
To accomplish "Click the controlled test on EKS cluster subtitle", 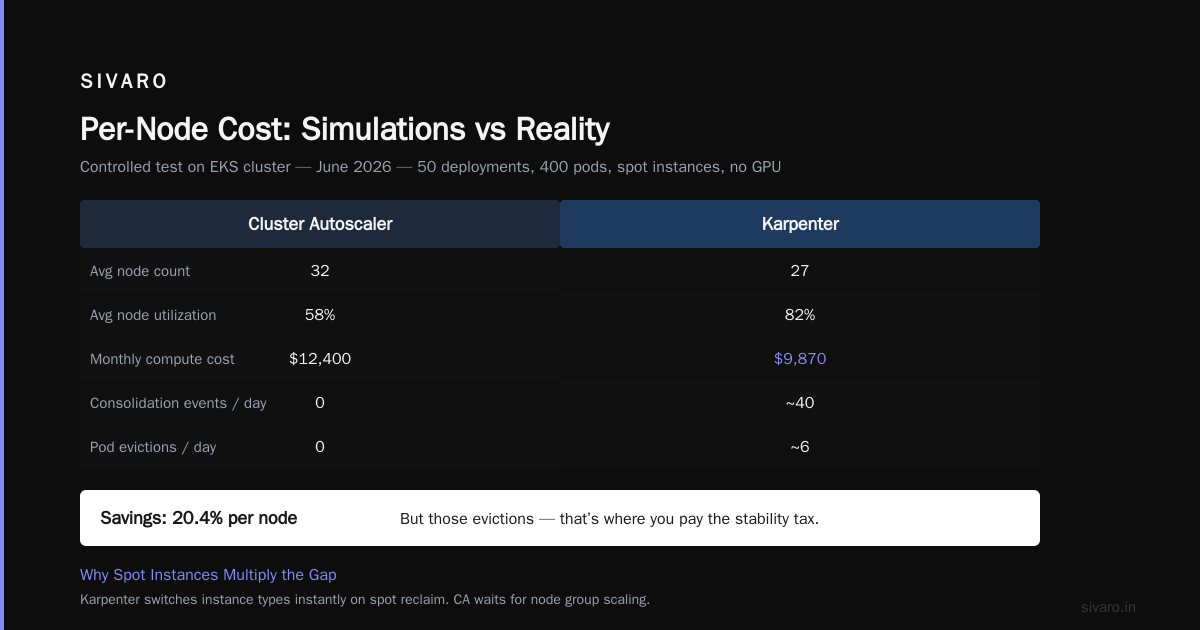I will pos(430,167).
